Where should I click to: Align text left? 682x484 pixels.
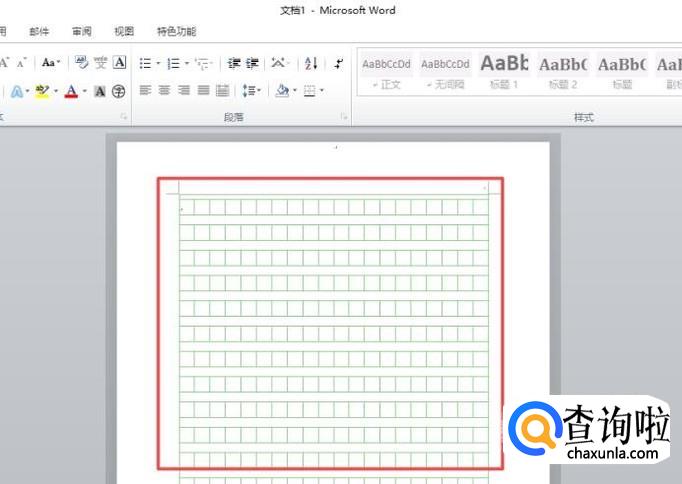click(x=145, y=90)
